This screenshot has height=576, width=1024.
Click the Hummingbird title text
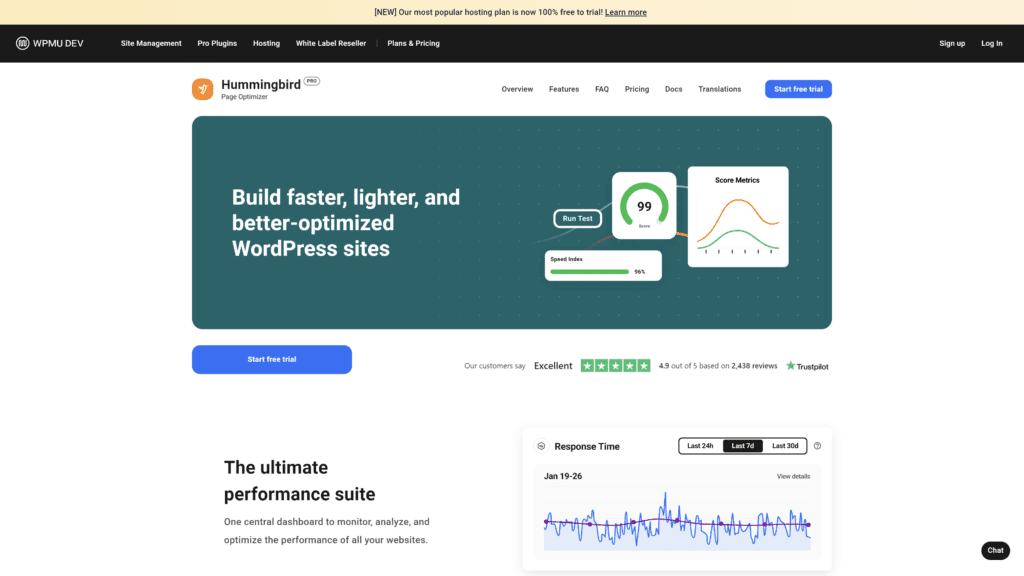[x=261, y=84]
